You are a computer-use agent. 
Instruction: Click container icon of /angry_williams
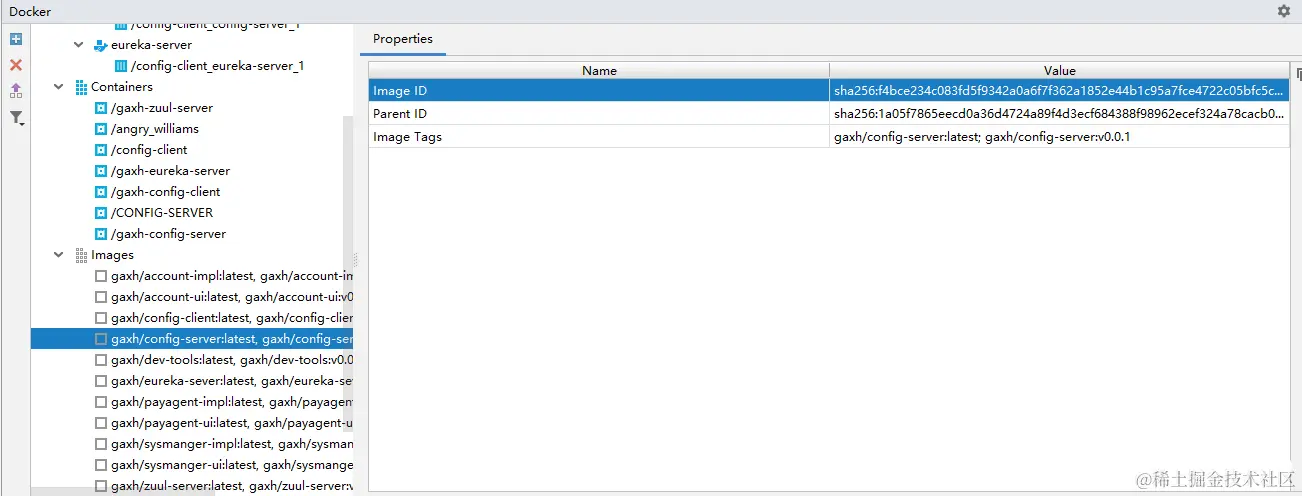[x=100, y=129]
